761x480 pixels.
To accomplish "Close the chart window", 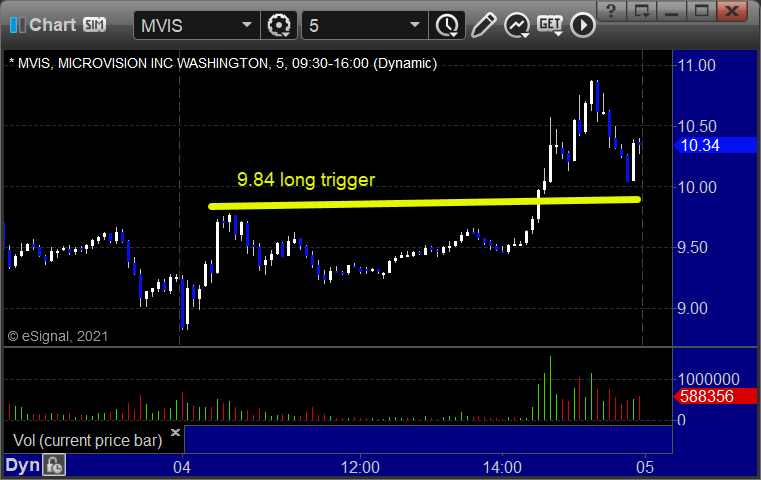I will [x=732, y=11].
